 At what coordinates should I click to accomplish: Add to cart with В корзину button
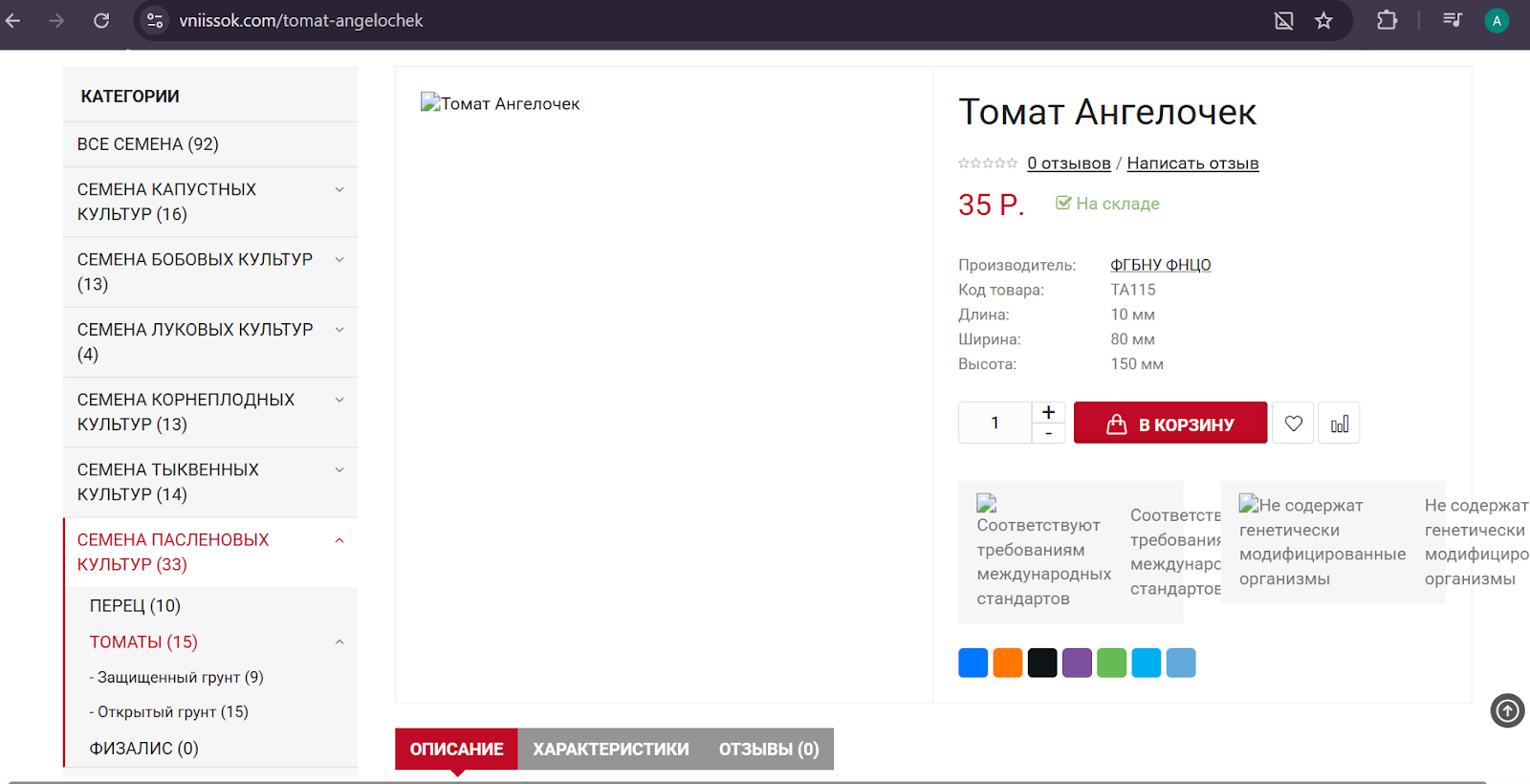click(1169, 424)
